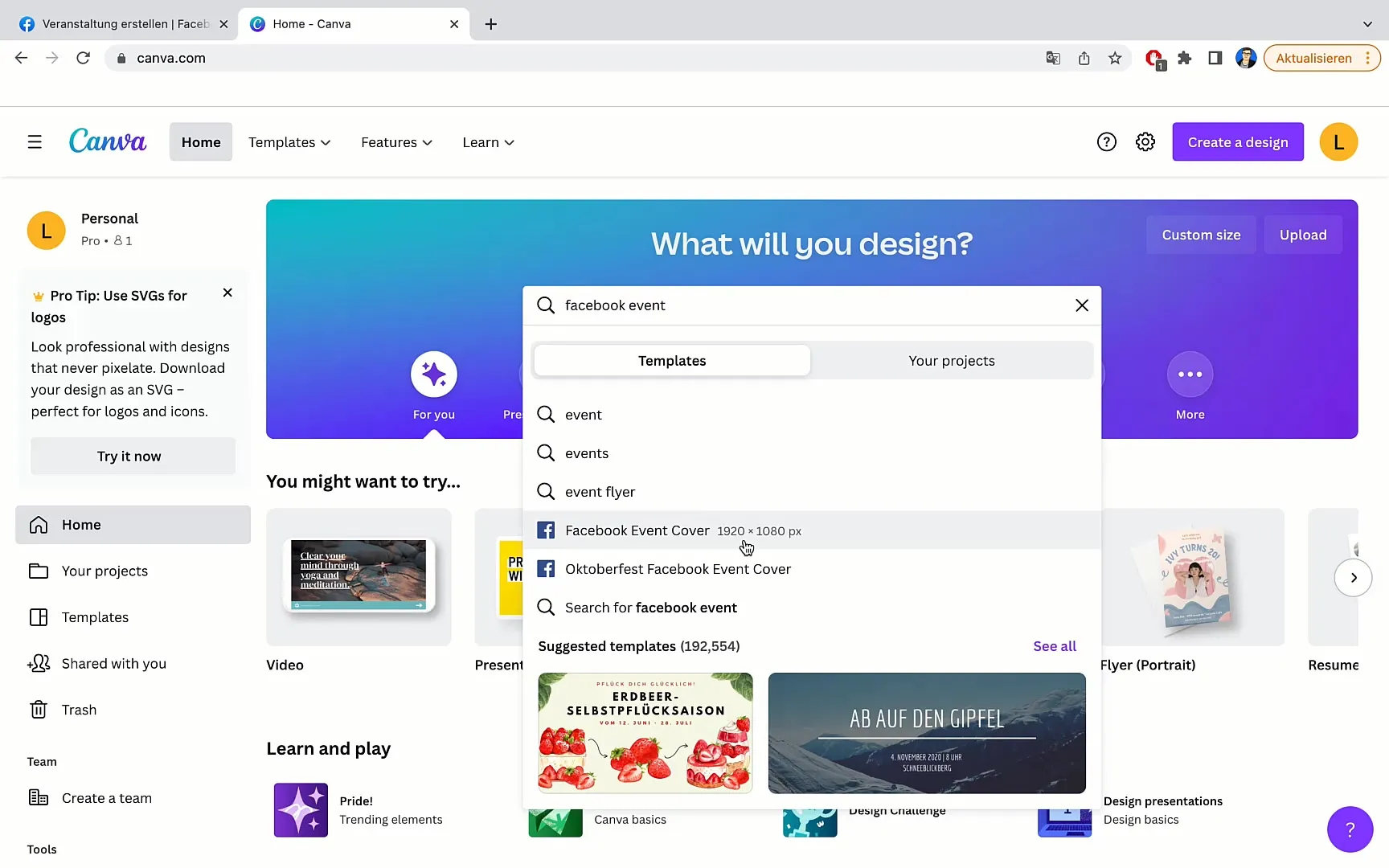Select the 'event flyer' search suggestion
The image size is (1389, 868).
pos(812,492)
